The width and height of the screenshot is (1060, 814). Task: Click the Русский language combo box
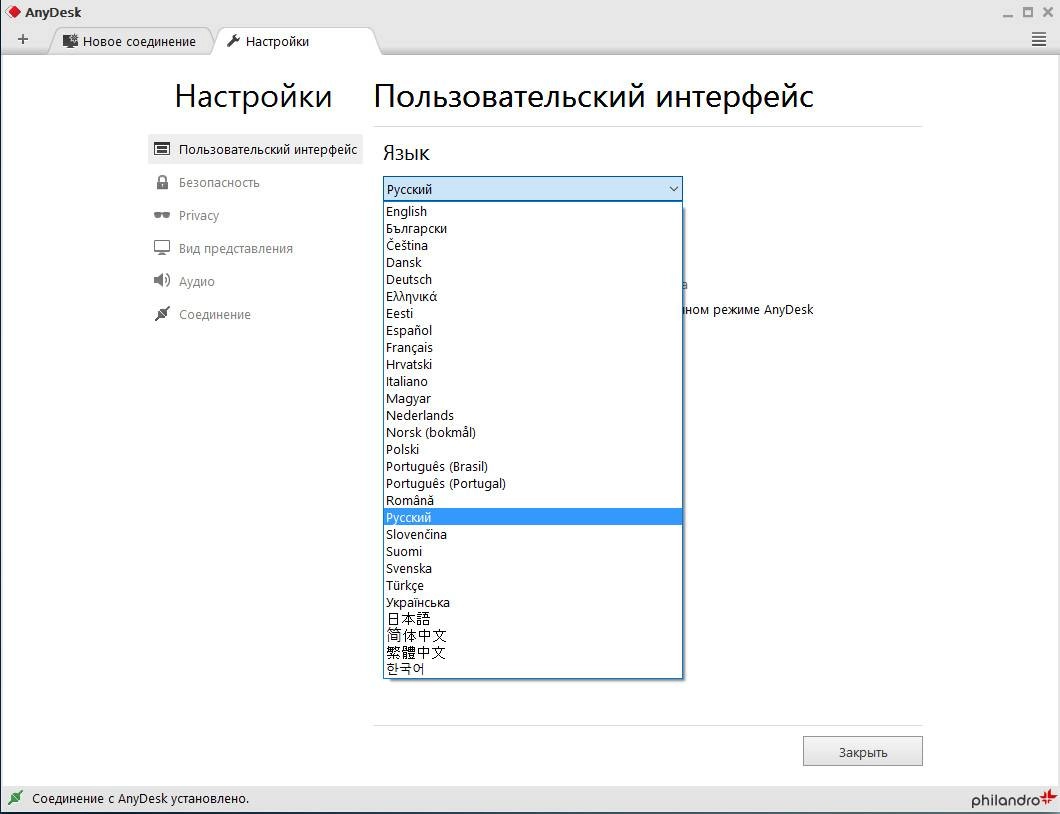pyautogui.click(x=533, y=189)
